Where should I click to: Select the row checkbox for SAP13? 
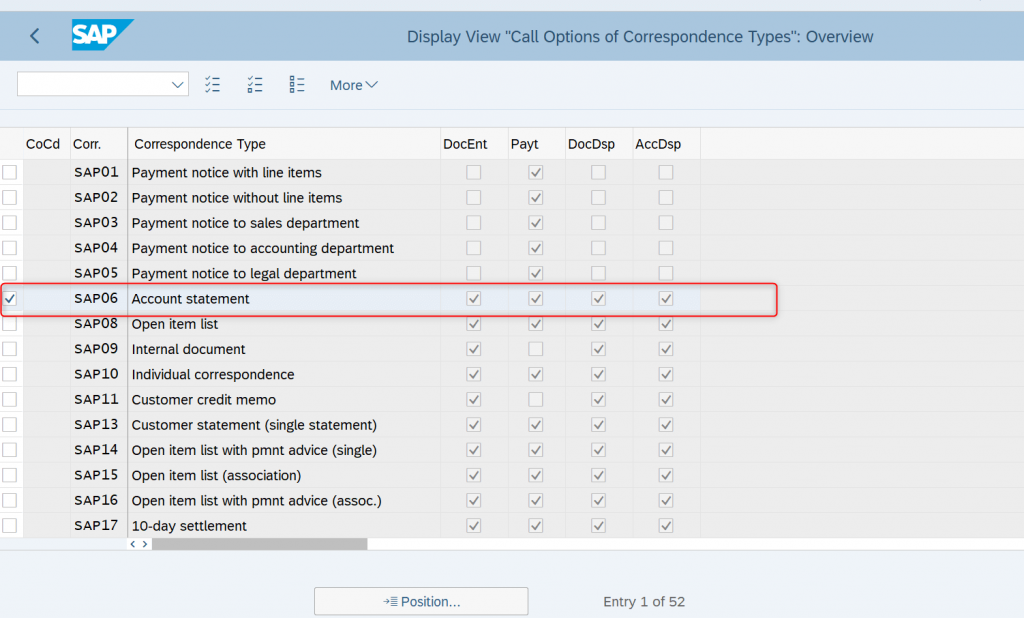10,425
